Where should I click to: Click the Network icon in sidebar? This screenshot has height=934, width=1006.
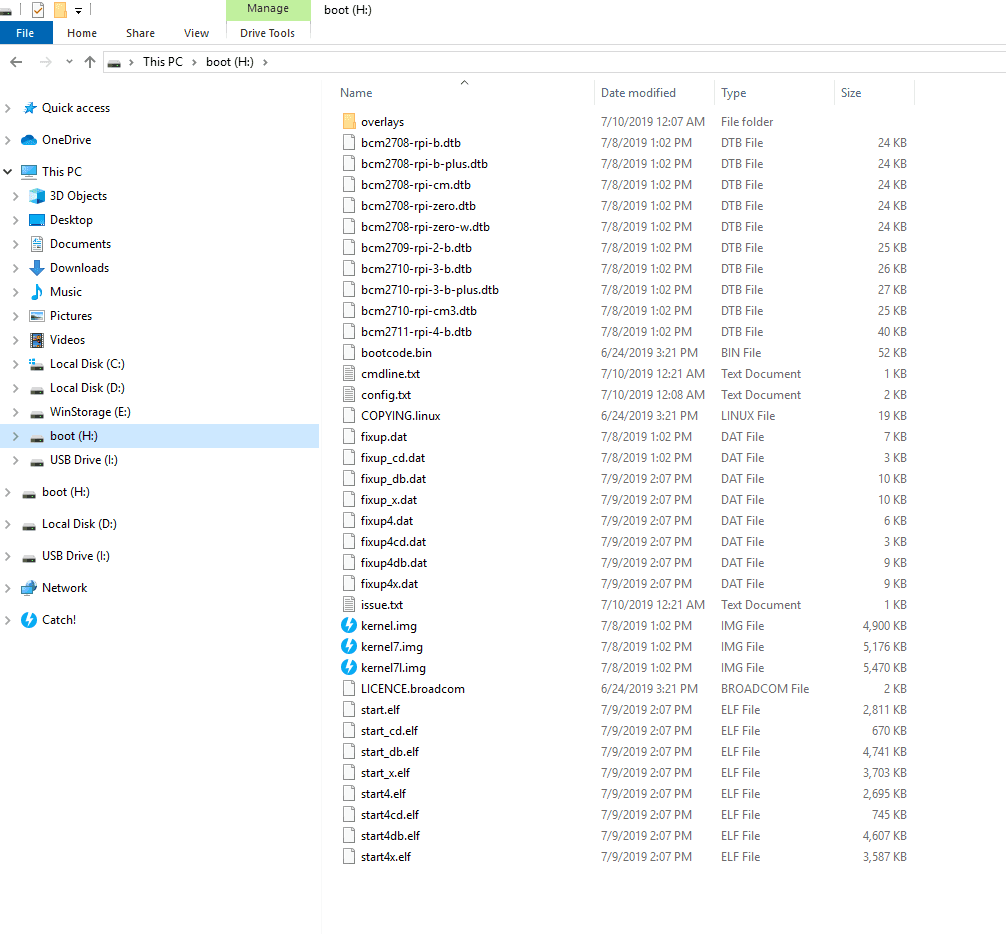pyautogui.click(x=29, y=588)
